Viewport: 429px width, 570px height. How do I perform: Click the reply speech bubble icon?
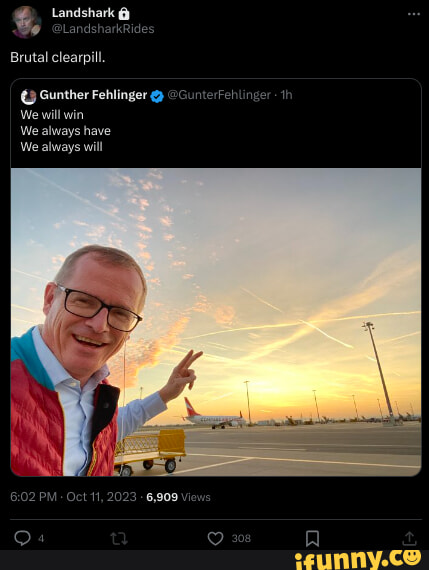(22, 538)
